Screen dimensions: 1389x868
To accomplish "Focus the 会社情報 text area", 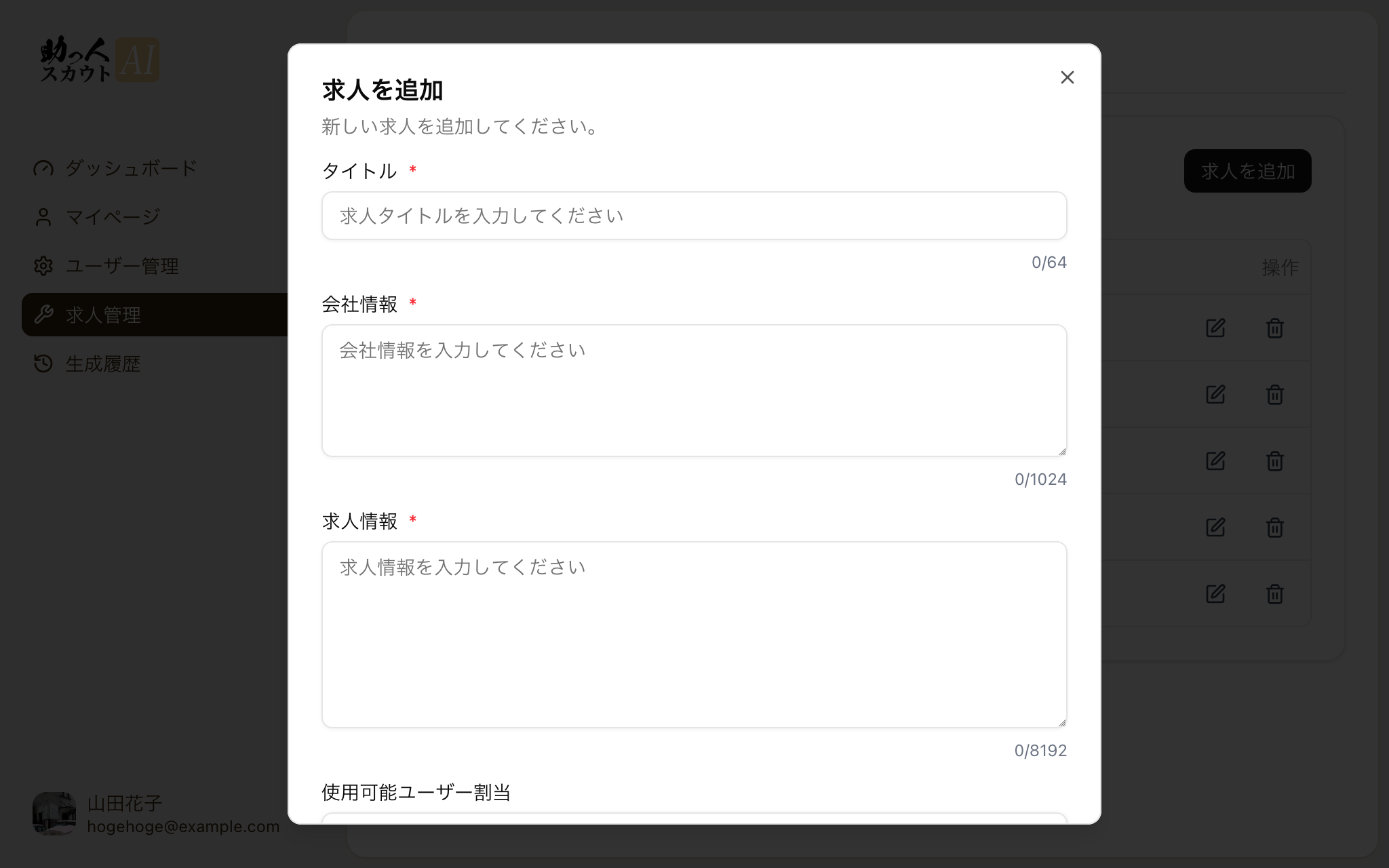I will pyautogui.click(x=694, y=391).
